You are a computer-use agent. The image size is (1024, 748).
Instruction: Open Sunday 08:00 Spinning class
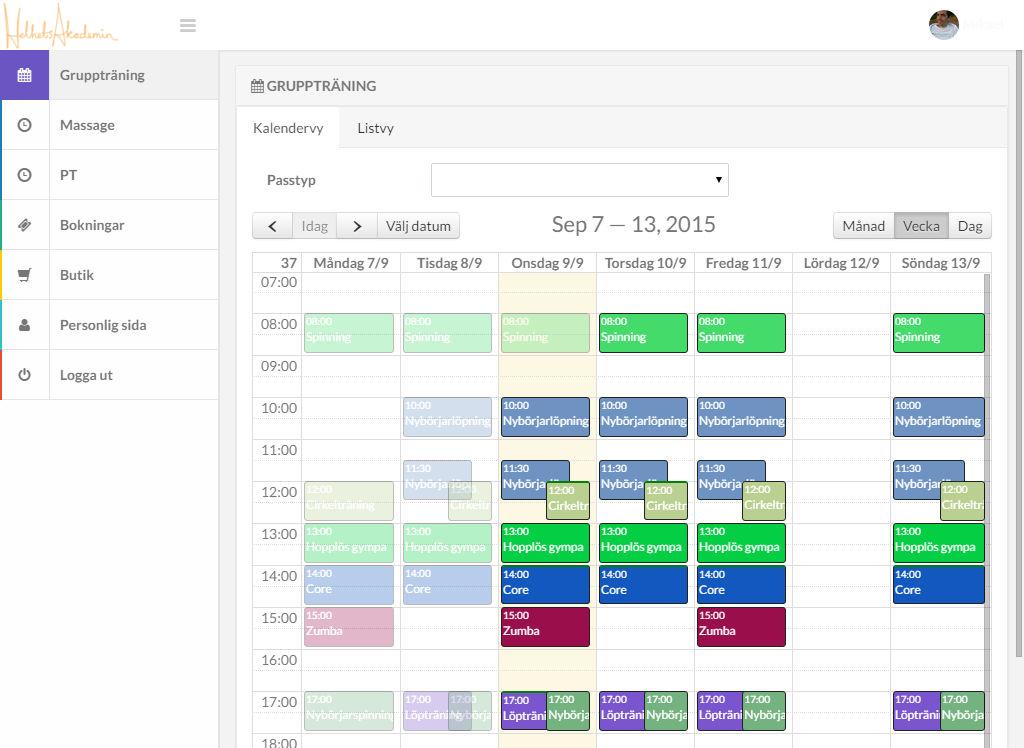click(938, 333)
